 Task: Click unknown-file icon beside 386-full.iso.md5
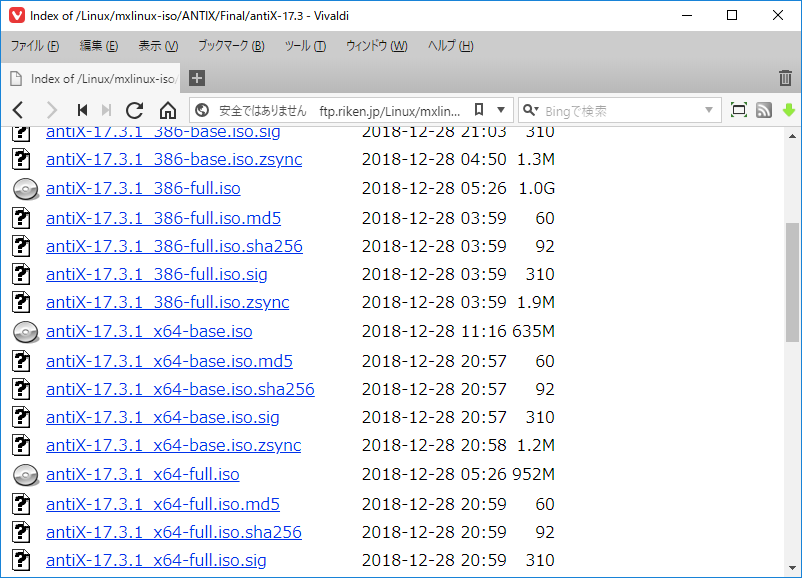21,218
